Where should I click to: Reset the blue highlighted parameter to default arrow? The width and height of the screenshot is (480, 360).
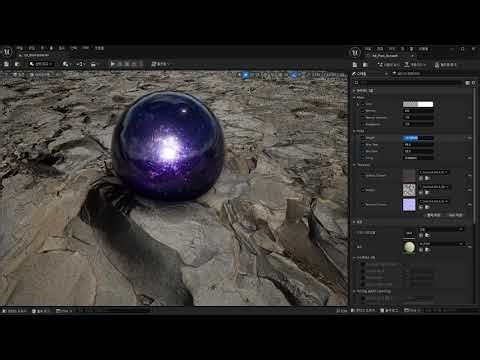tap(469, 138)
